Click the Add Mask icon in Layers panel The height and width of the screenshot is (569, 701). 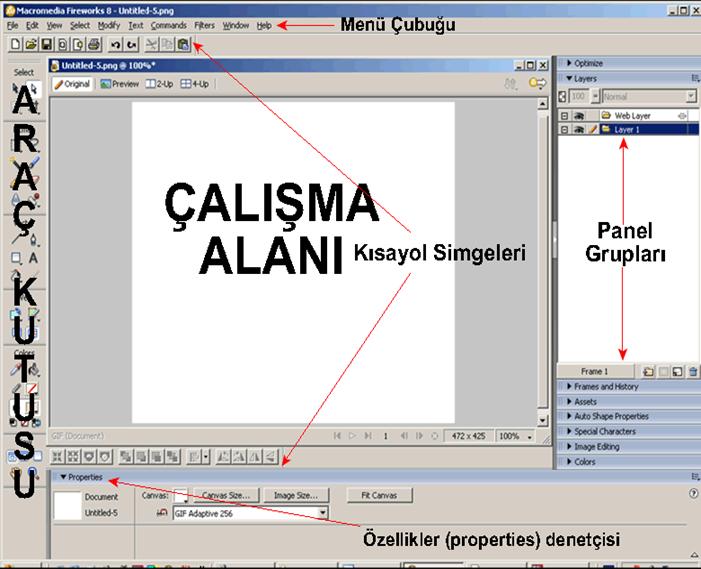coord(664,371)
